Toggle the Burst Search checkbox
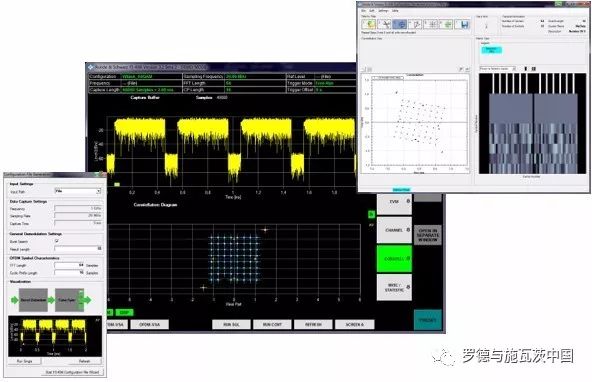Image resolution: width=592 pixels, height=382 pixels. [57, 241]
